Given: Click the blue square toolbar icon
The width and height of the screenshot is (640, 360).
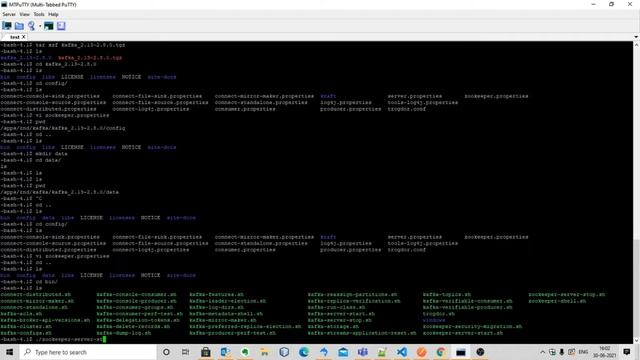Looking at the screenshot, I should pyautogui.click(x=61, y=26).
